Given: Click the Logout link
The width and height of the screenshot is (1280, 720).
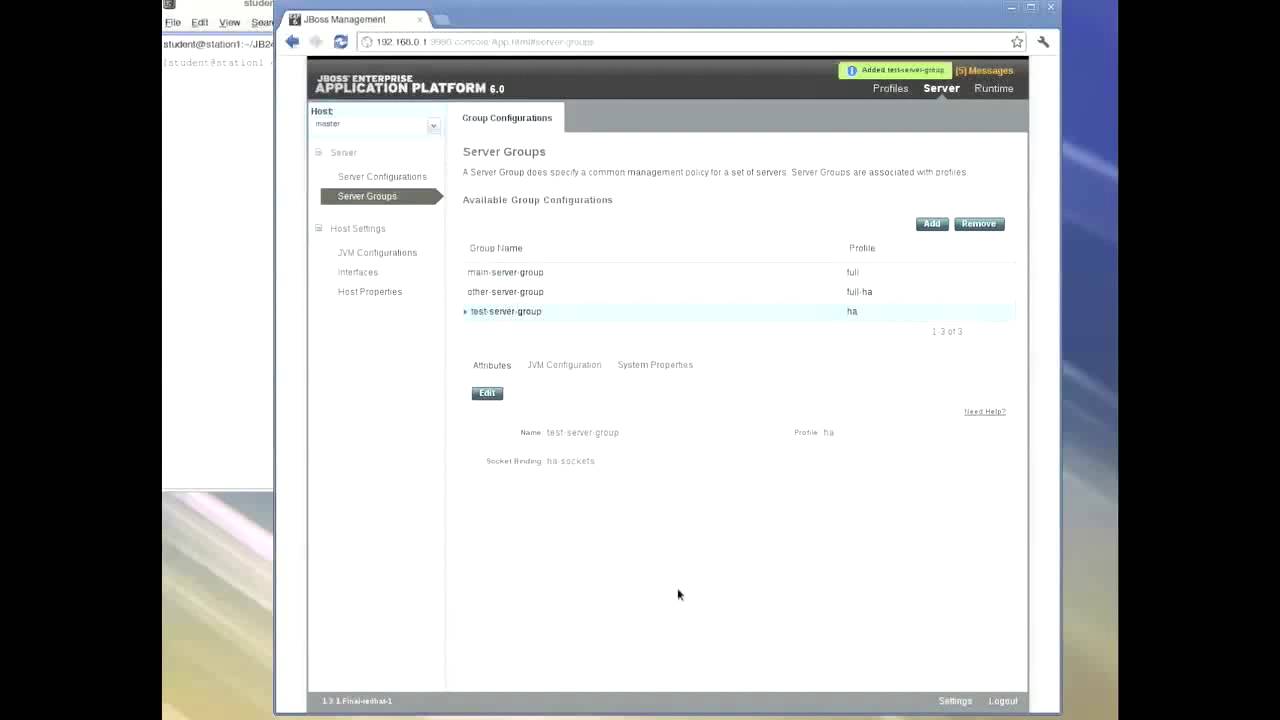Looking at the screenshot, I should tap(1003, 701).
